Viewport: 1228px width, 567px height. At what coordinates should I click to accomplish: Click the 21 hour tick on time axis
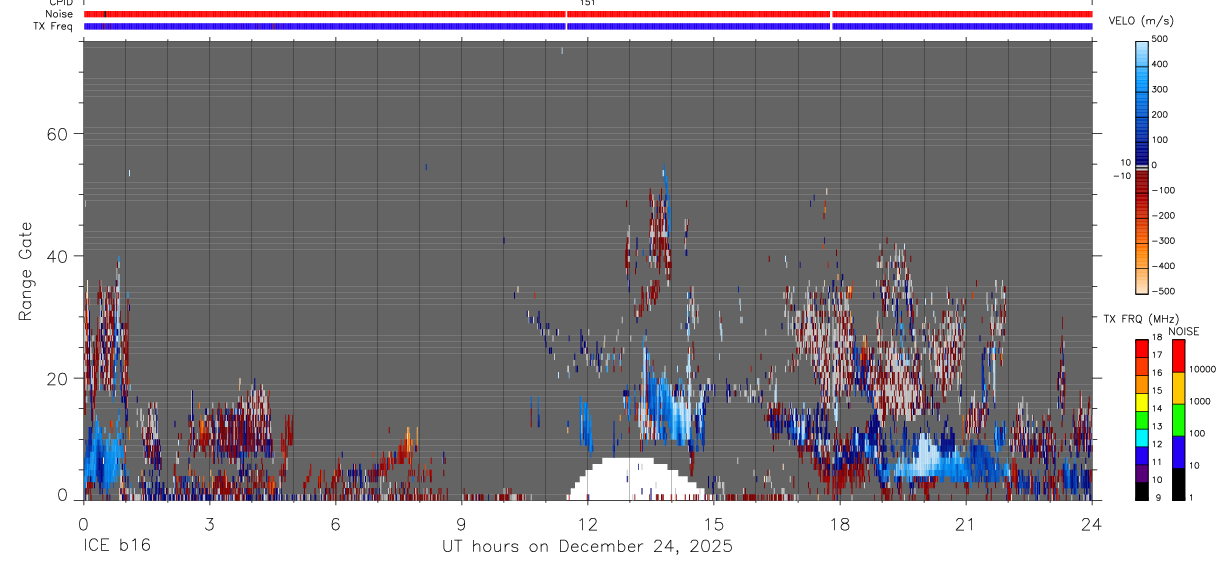(x=965, y=522)
